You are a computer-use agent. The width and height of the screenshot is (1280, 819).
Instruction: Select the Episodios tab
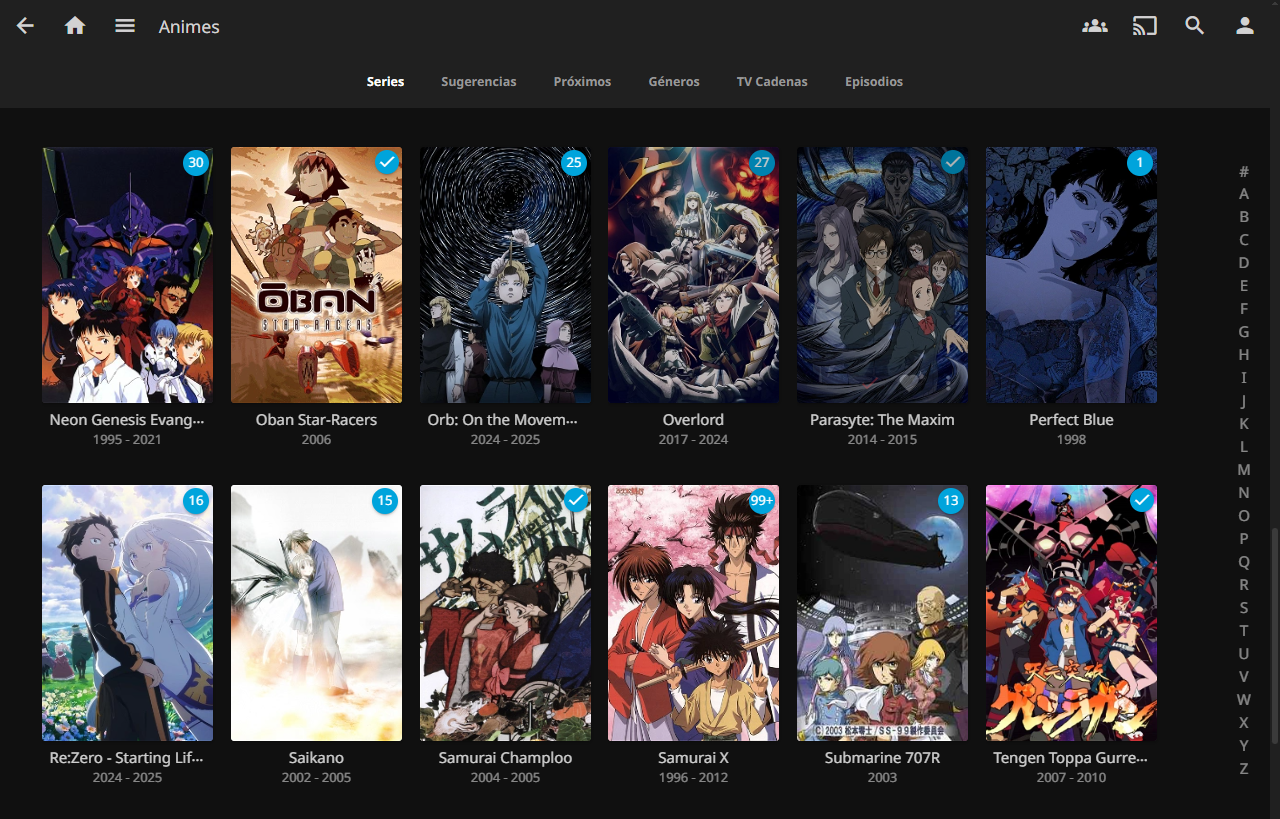pyautogui.click(x=874, y=81)
